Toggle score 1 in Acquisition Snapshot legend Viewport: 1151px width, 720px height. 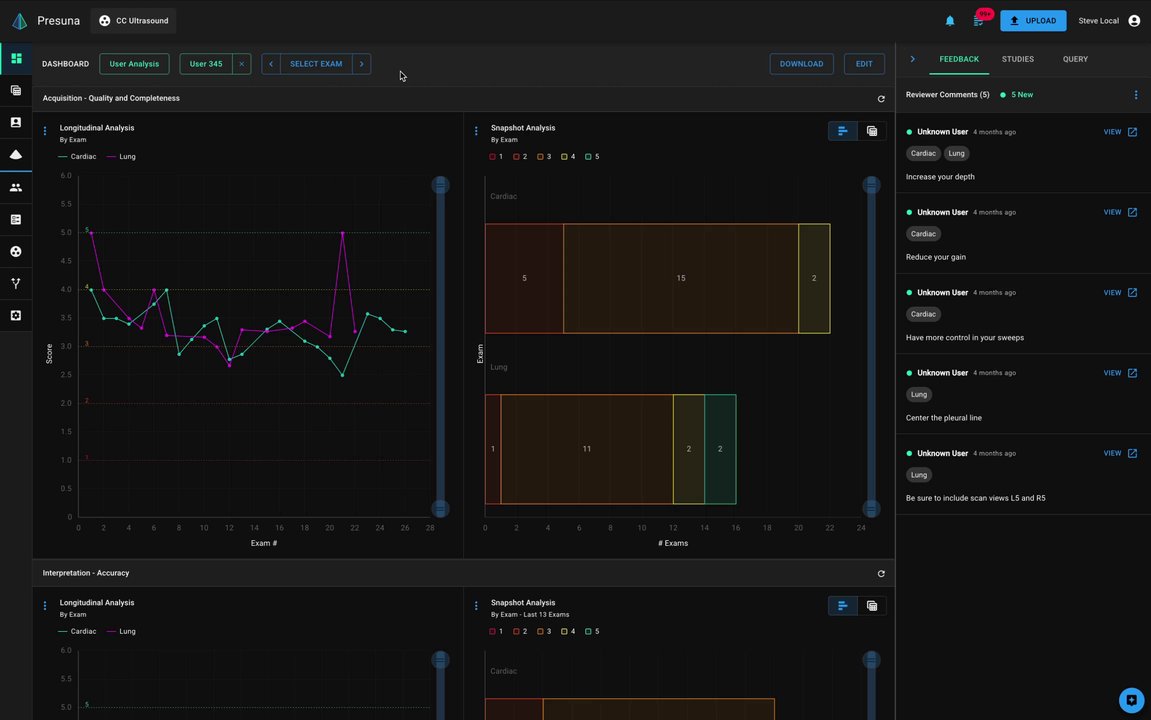pyautogui.click(x=496, y=156)
